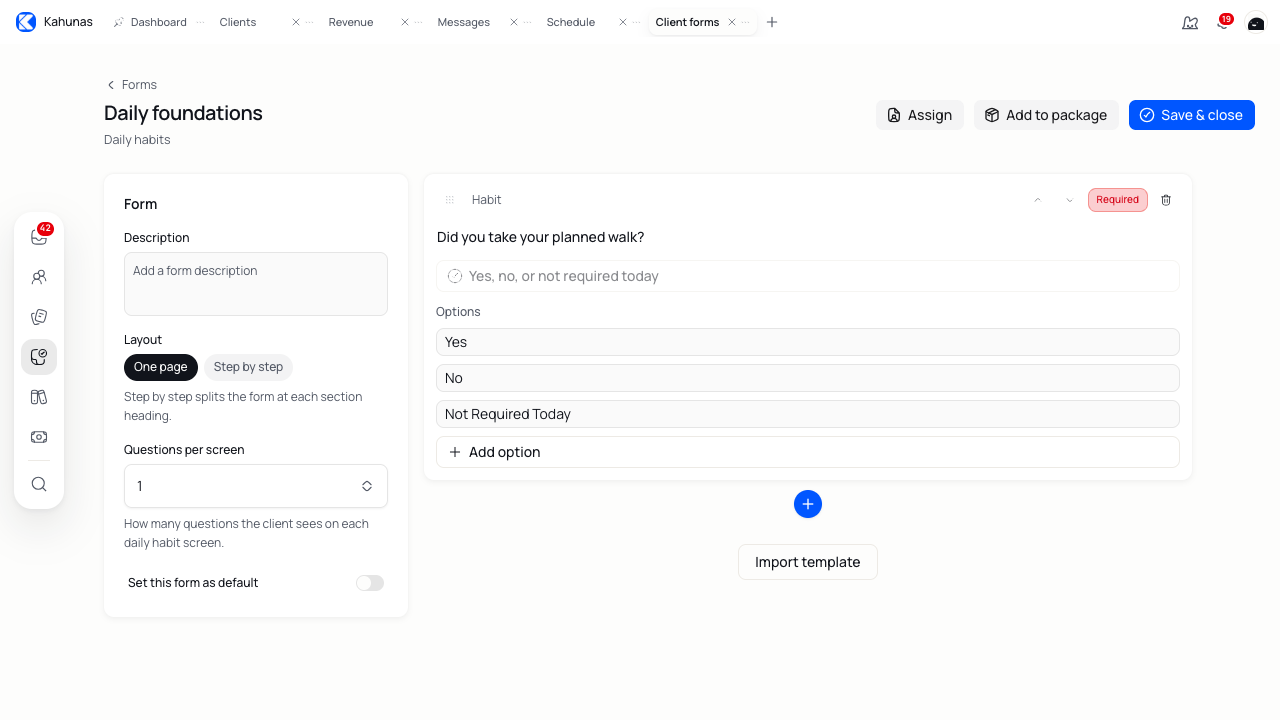
Task: Switch to the Schedule tab
Action: pos(571,22)
